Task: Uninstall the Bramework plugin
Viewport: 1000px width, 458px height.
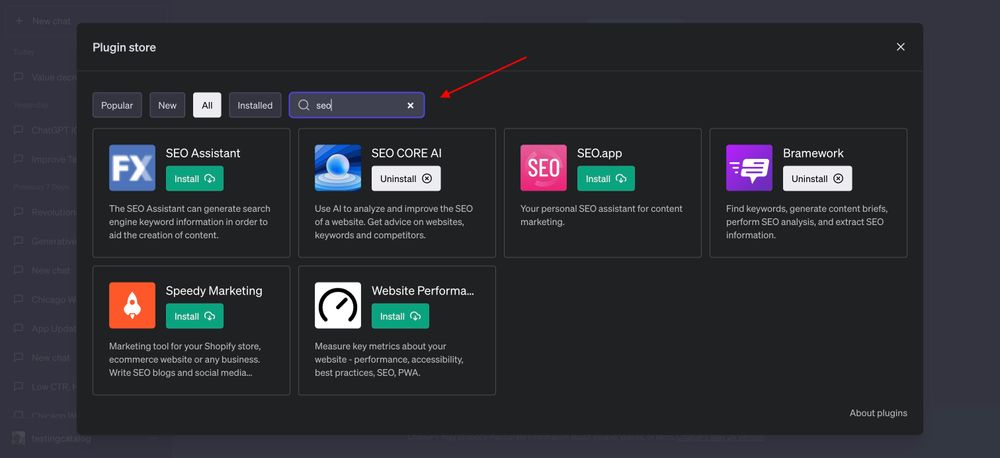Action: click(x=817, y=179)
